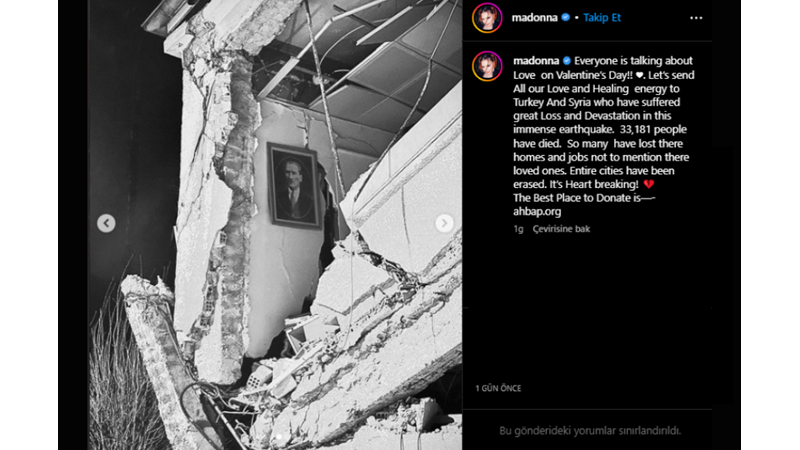
Task: Select the active white carousel indicator dot
Action: click(x=280, y=437)
